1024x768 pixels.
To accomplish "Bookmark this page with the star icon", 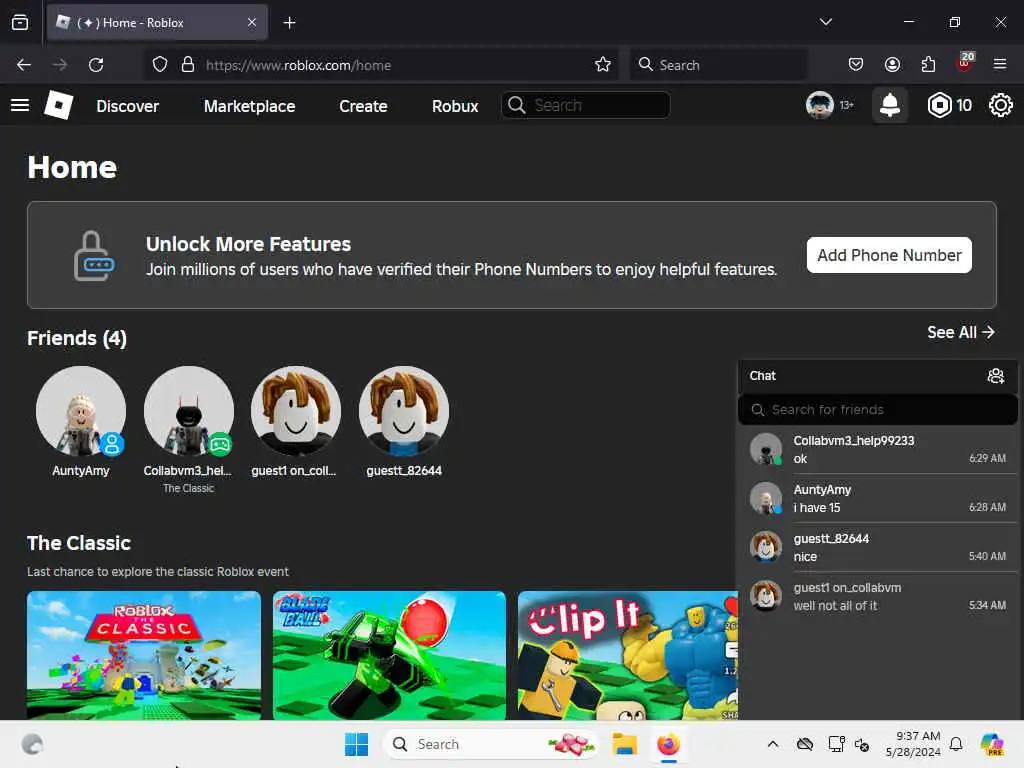I will pyautogui.click(x=602, y=65).
